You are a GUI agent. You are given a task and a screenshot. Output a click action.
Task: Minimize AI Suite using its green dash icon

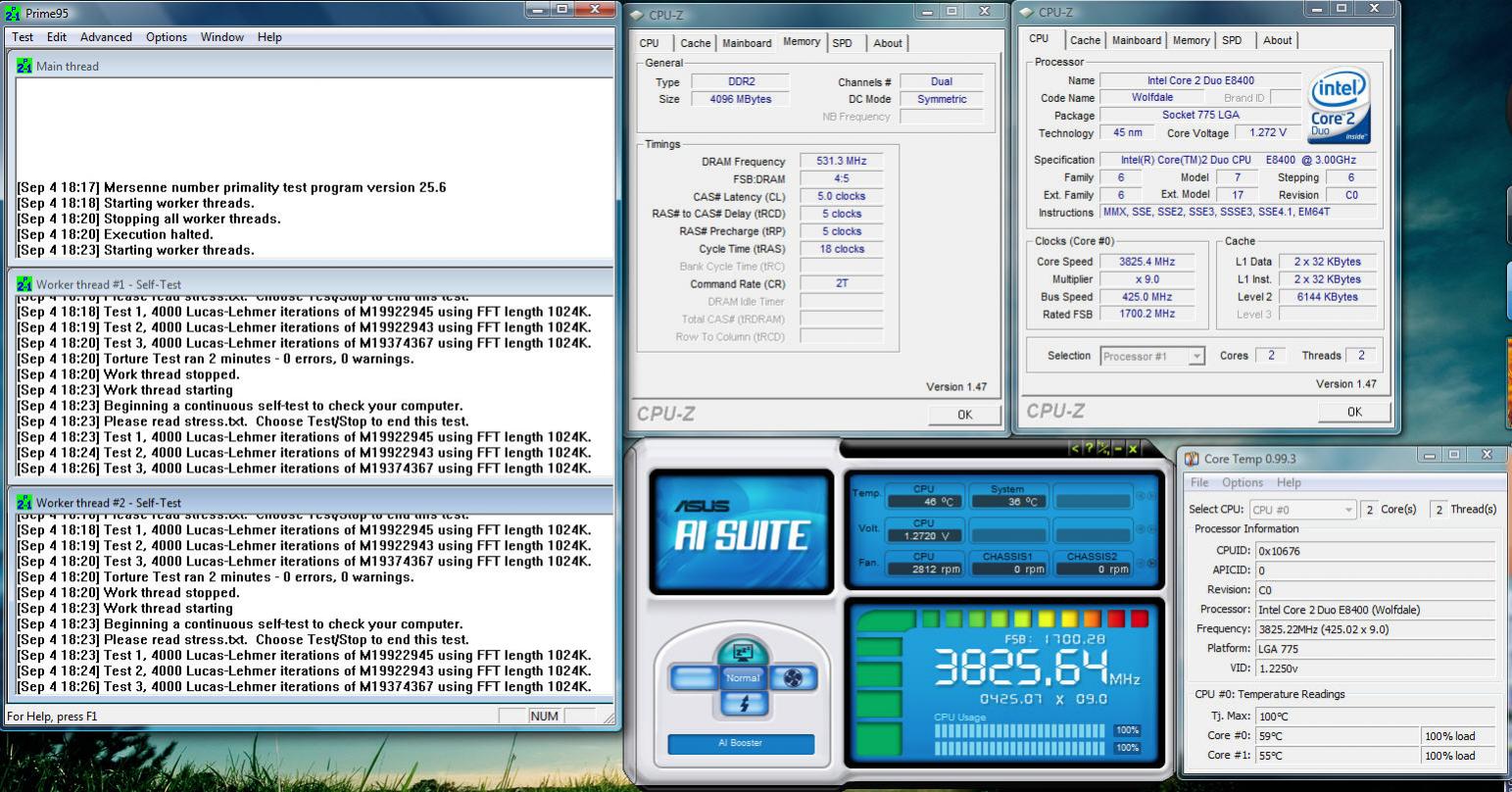point(1118,449)
